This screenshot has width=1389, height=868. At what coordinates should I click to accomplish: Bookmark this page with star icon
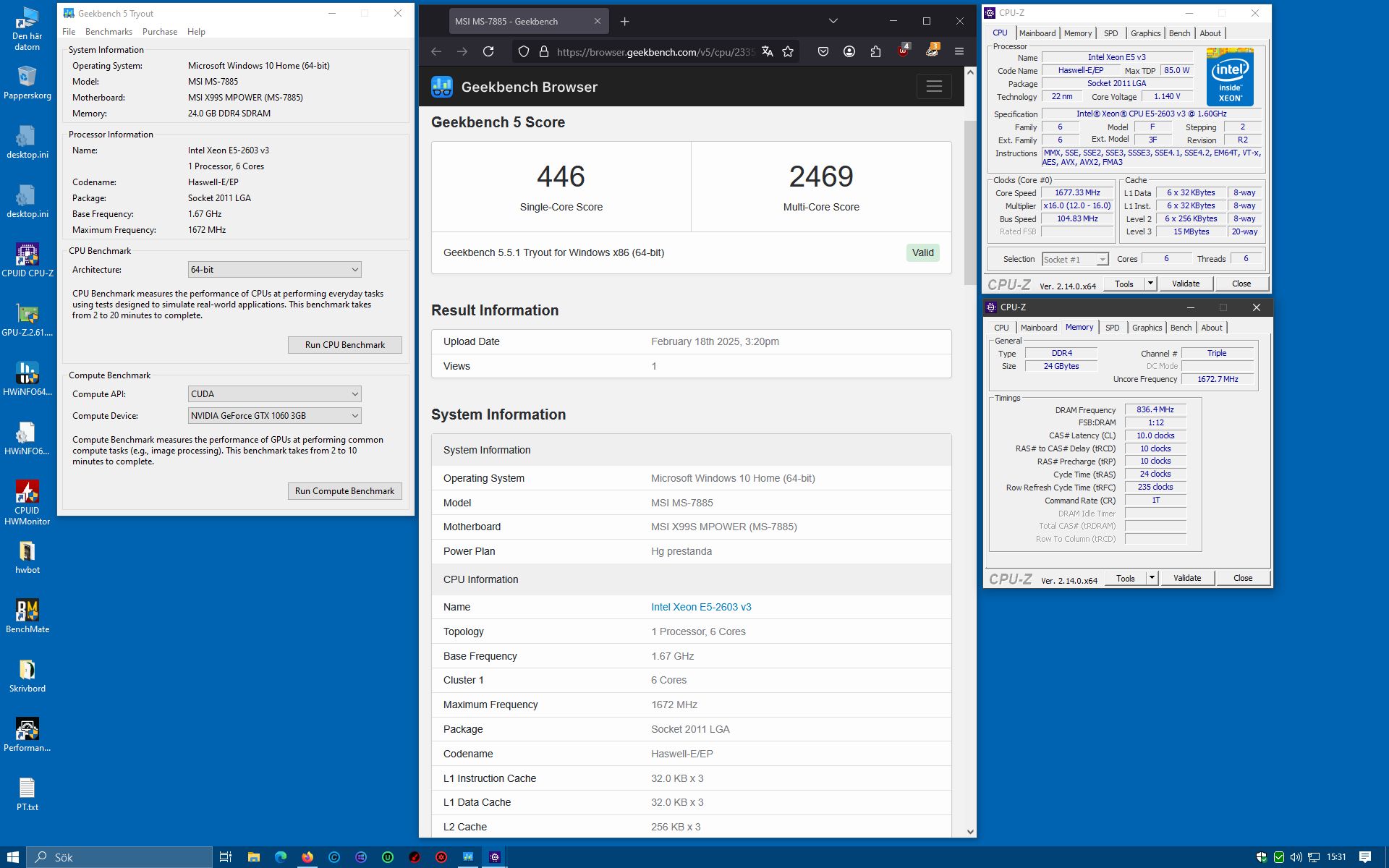point(788,51)
